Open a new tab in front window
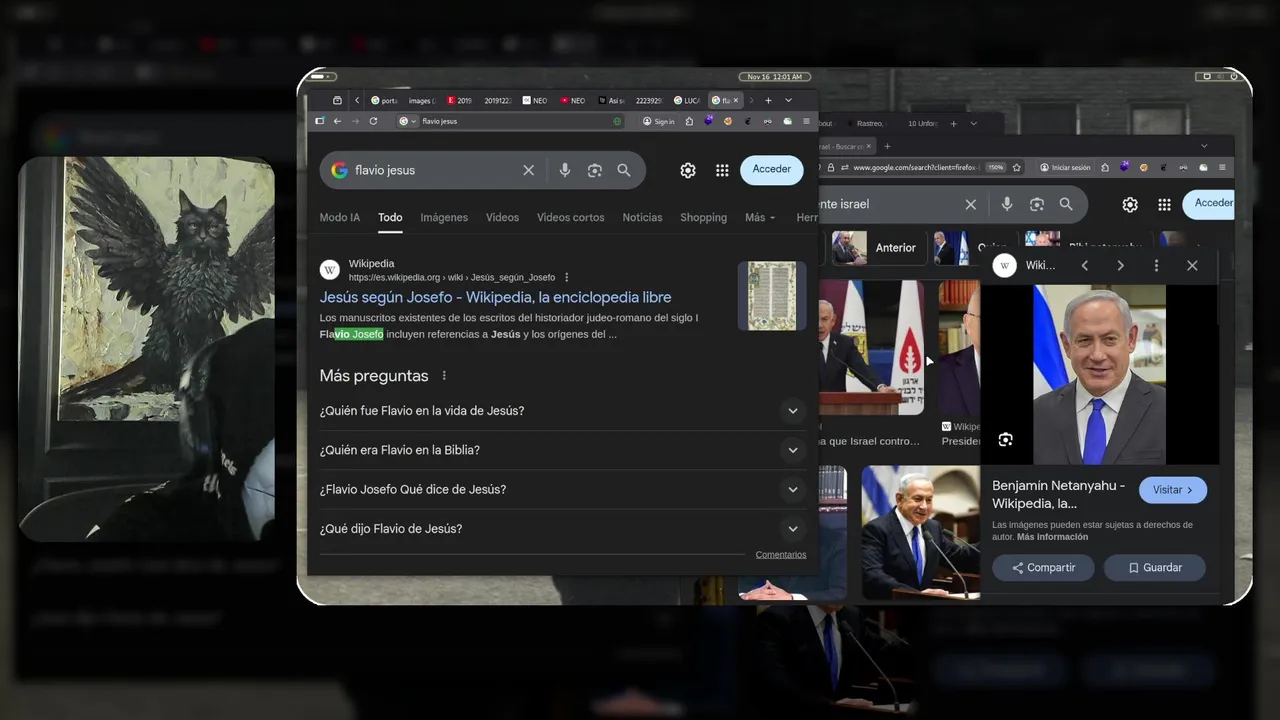 click(768, 100)
